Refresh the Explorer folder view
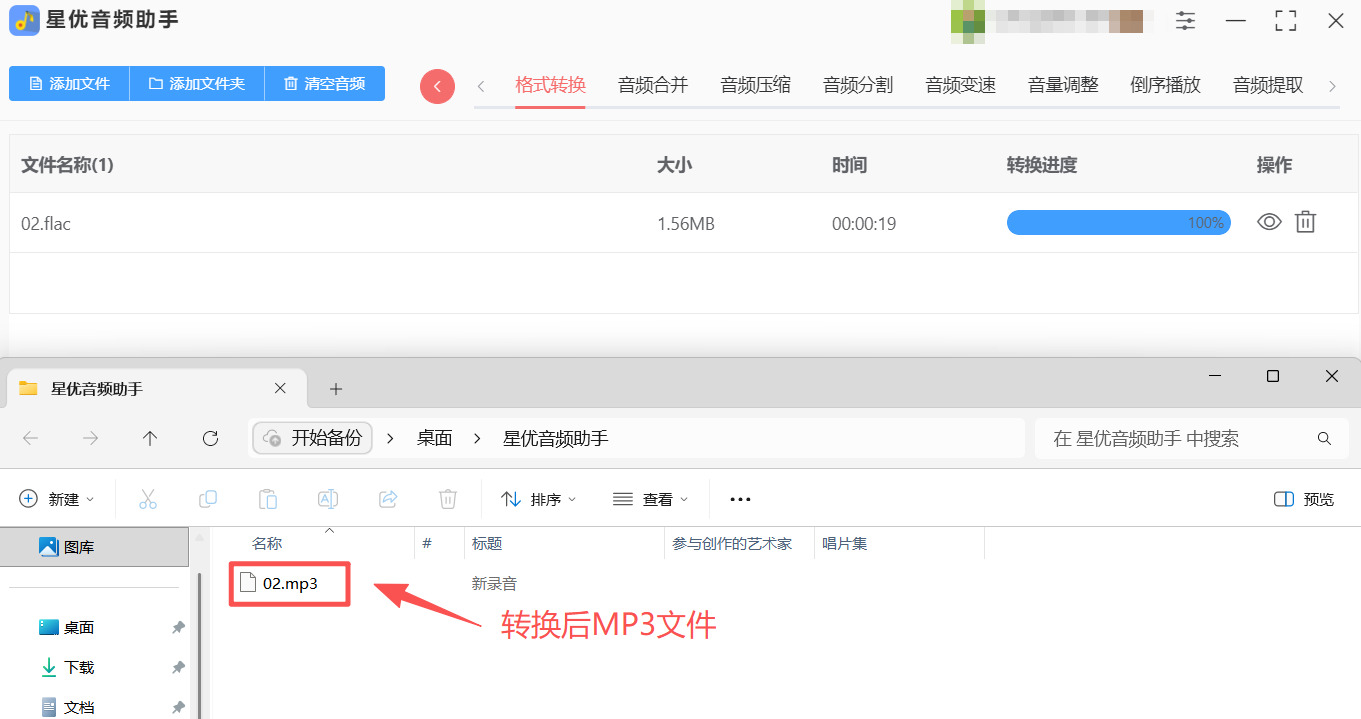This screenshot has height=719, width=1361. click(210, 438)
